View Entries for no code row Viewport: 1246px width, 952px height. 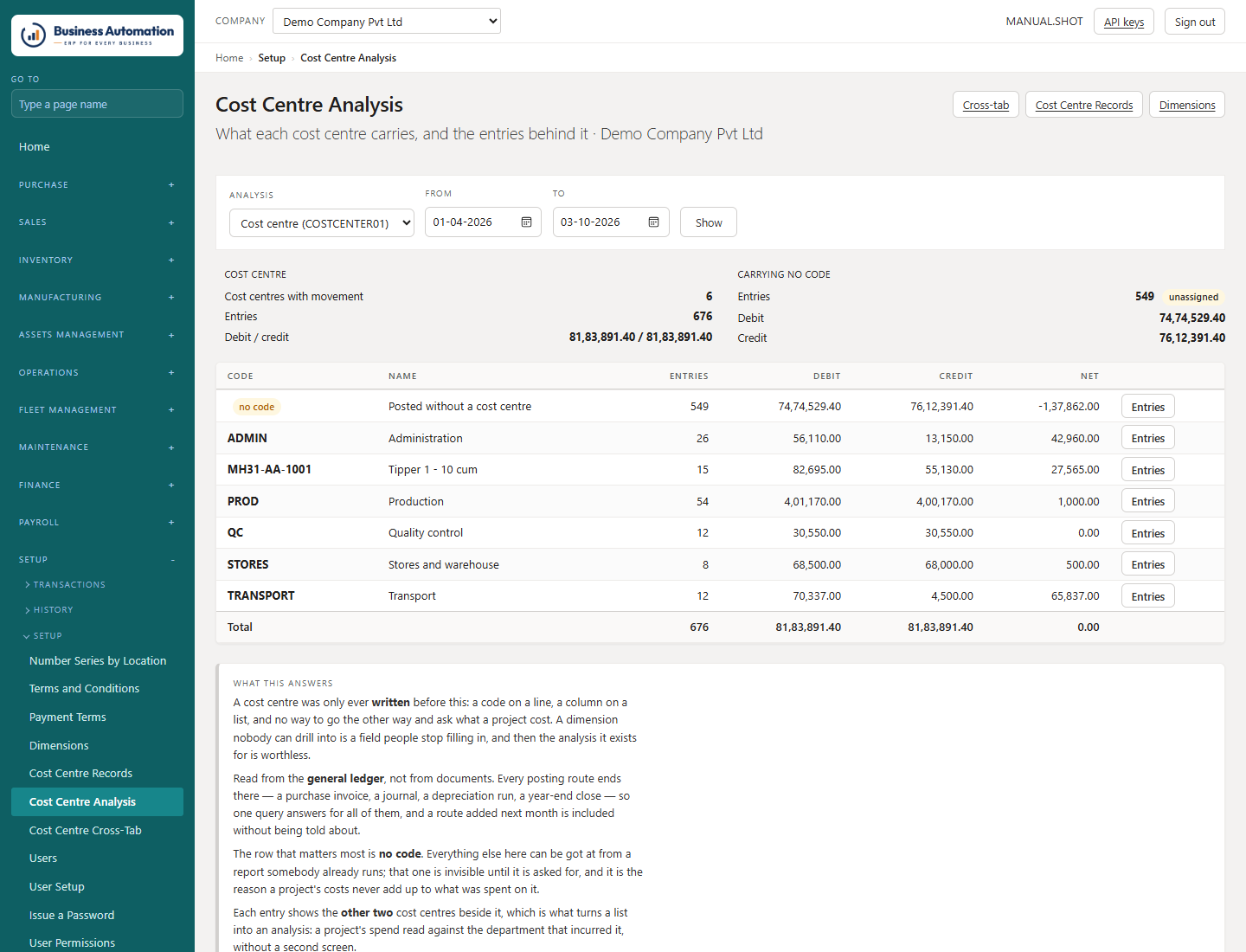click(1148, 407)
